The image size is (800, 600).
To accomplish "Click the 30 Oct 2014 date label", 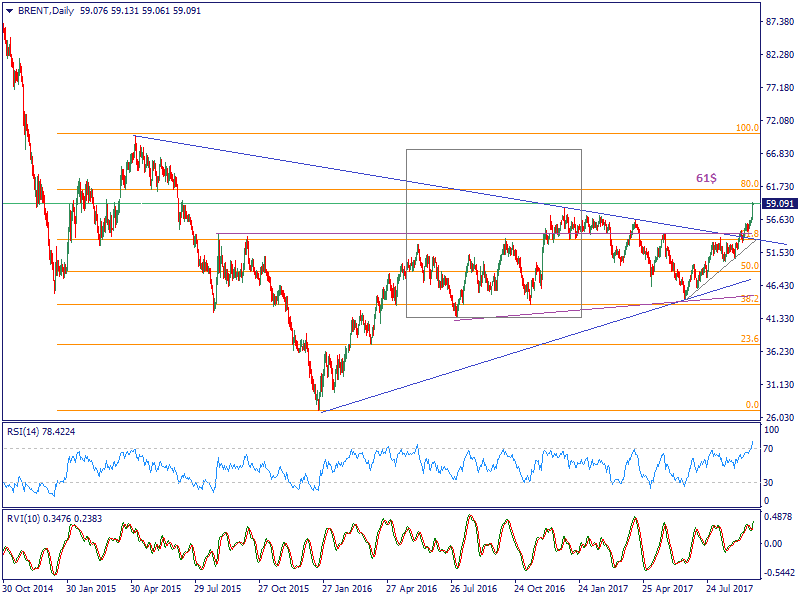I will [x=26, y=590].
